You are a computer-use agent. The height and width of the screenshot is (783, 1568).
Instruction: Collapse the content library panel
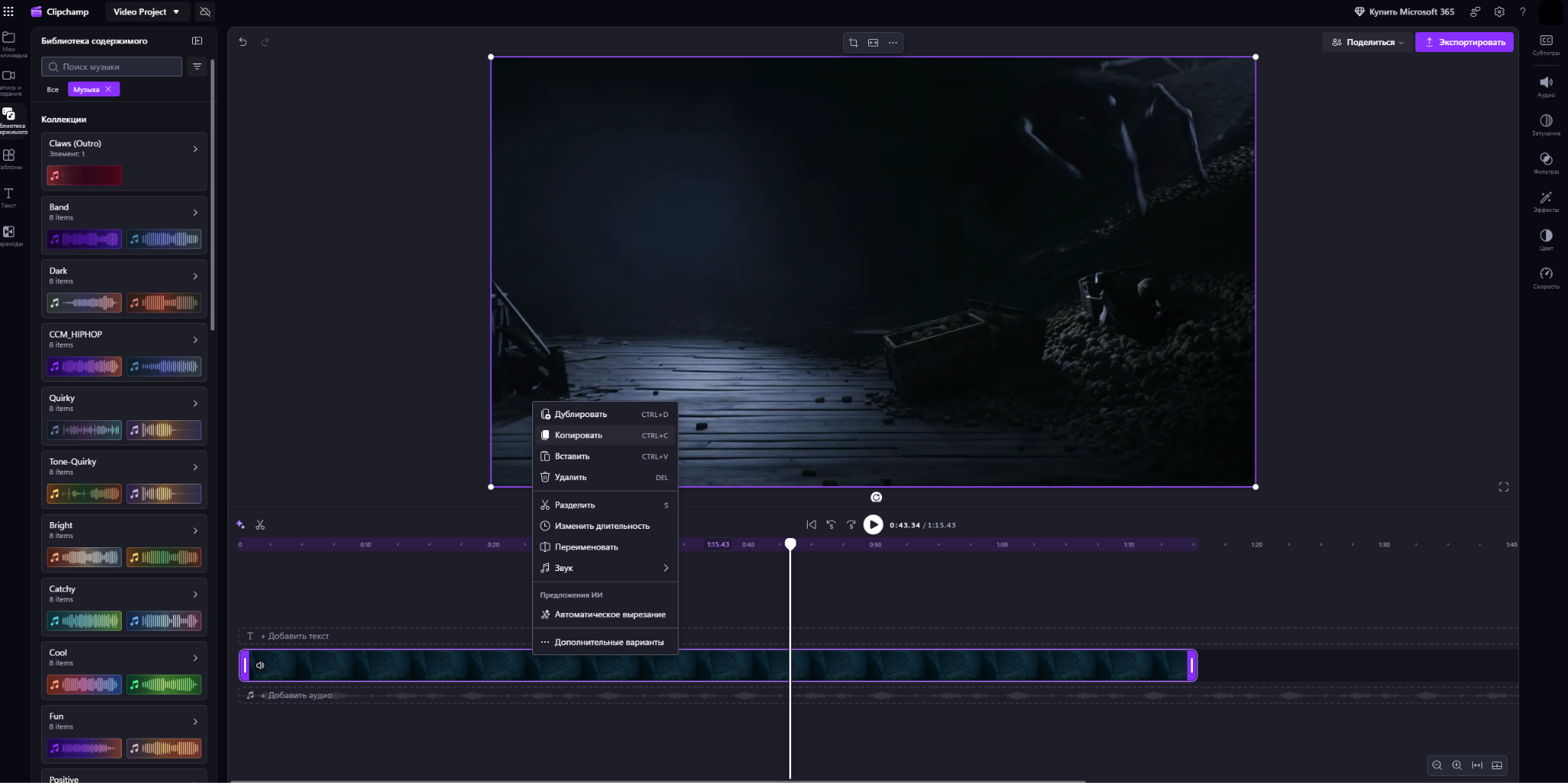coord(197,41)
